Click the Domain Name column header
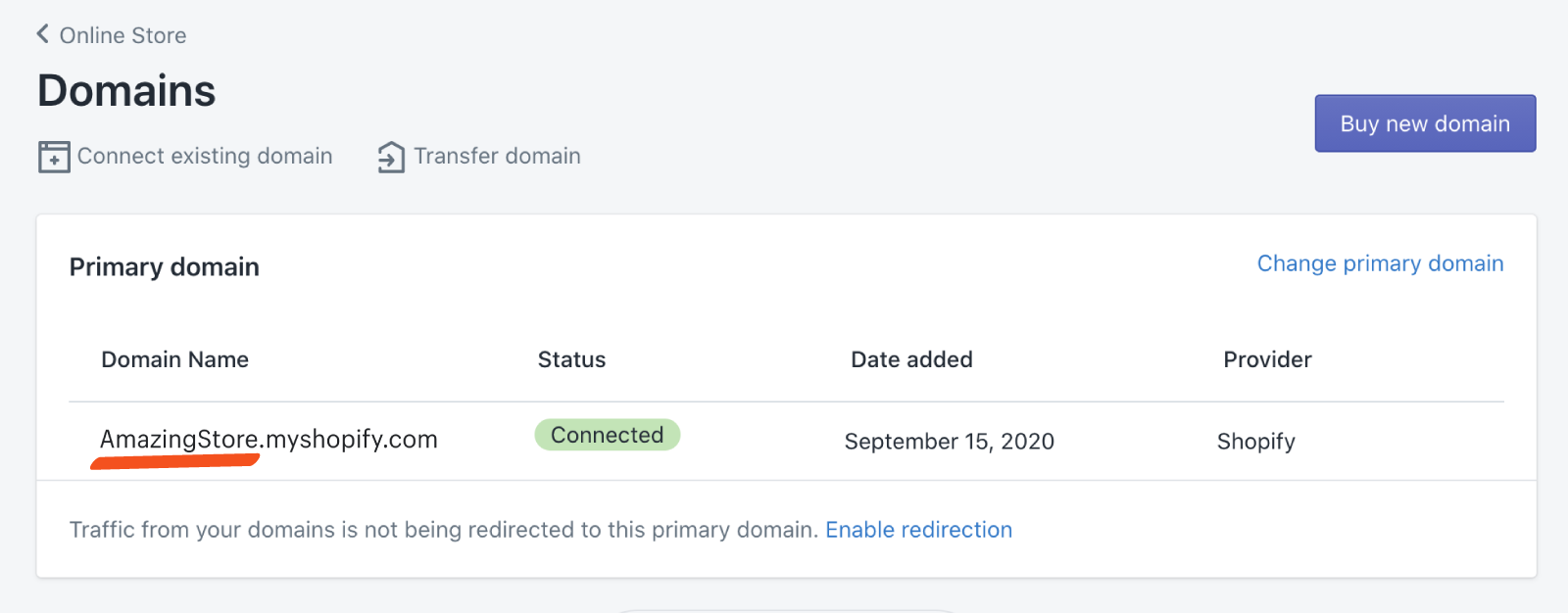The image size is (1568, 613). click(x=174, y=359)
